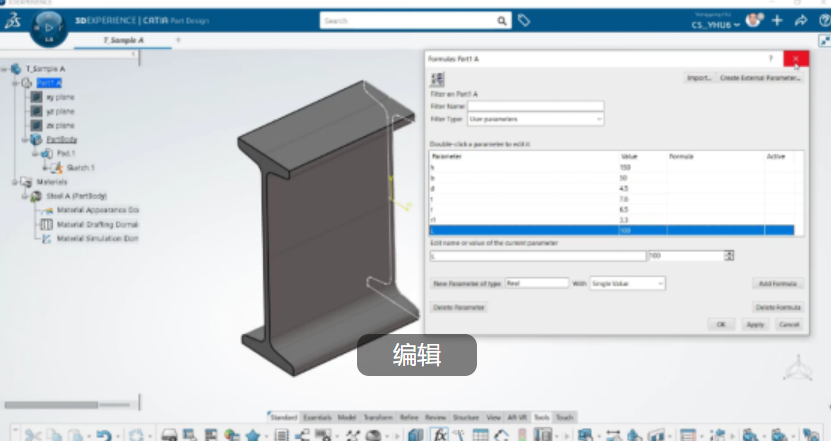Click the help question mark in top bar
Viewport: 831px width, 441px height.
click(x=825, y=21)
